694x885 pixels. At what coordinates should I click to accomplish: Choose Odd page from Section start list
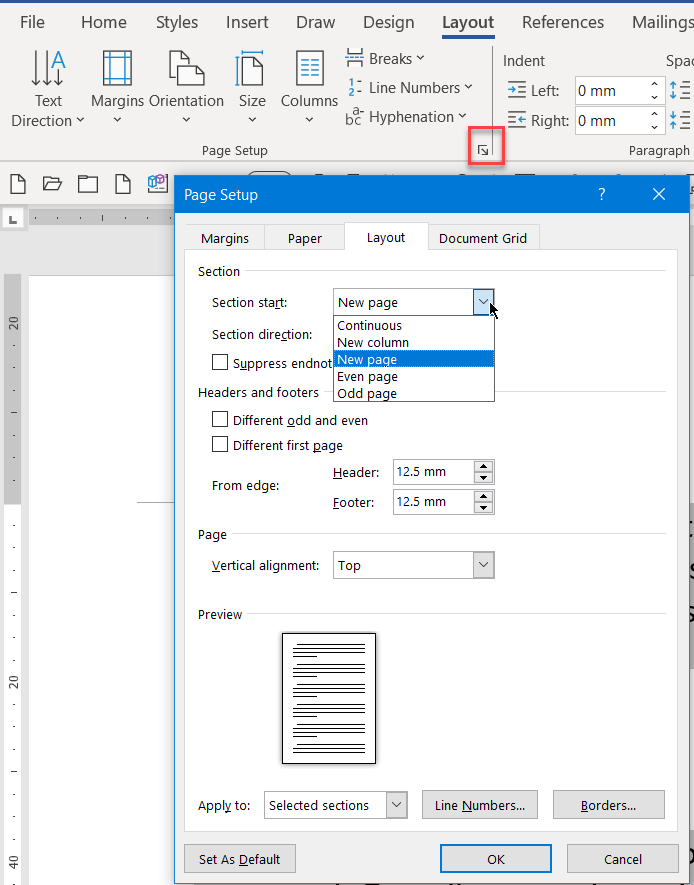(x=414, y=393)
